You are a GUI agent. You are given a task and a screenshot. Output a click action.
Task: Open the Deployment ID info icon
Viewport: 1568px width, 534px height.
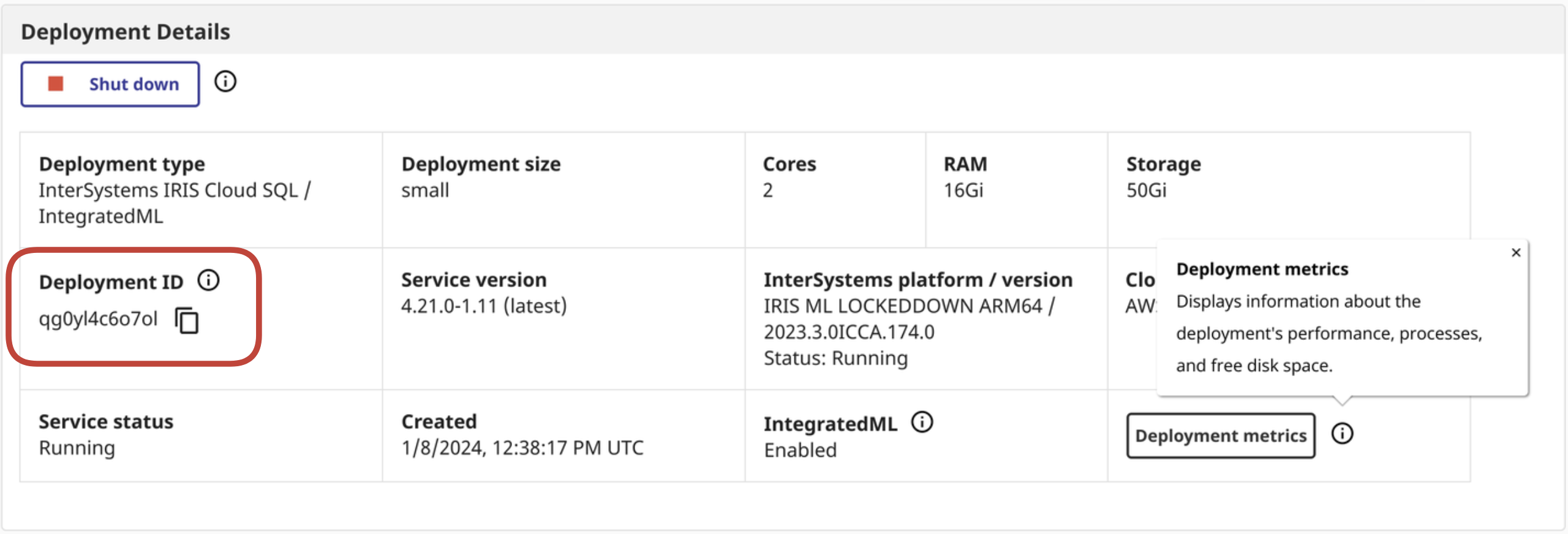coord(208,280)
